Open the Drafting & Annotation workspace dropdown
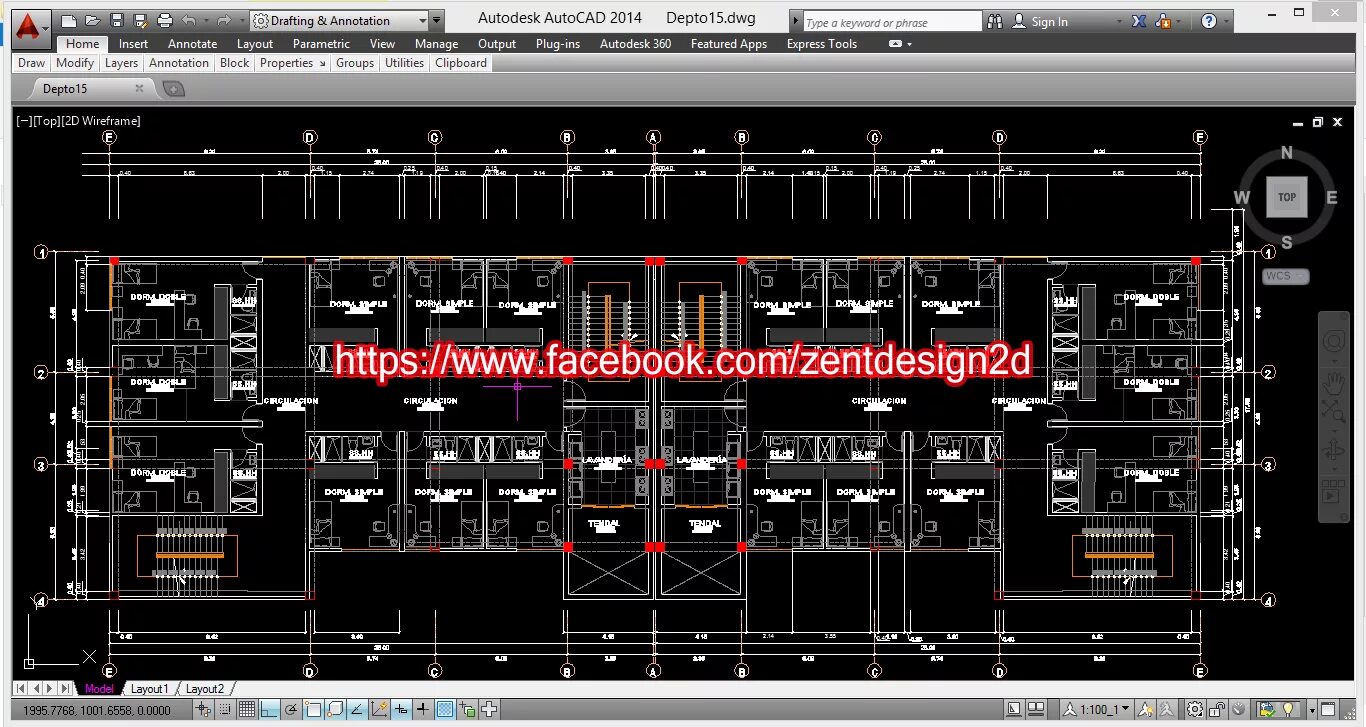 [339, 20]
